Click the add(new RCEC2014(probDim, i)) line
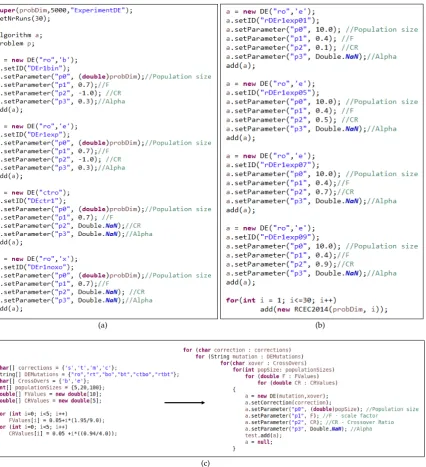Screen dimensions: 426x467 [324, 309]
